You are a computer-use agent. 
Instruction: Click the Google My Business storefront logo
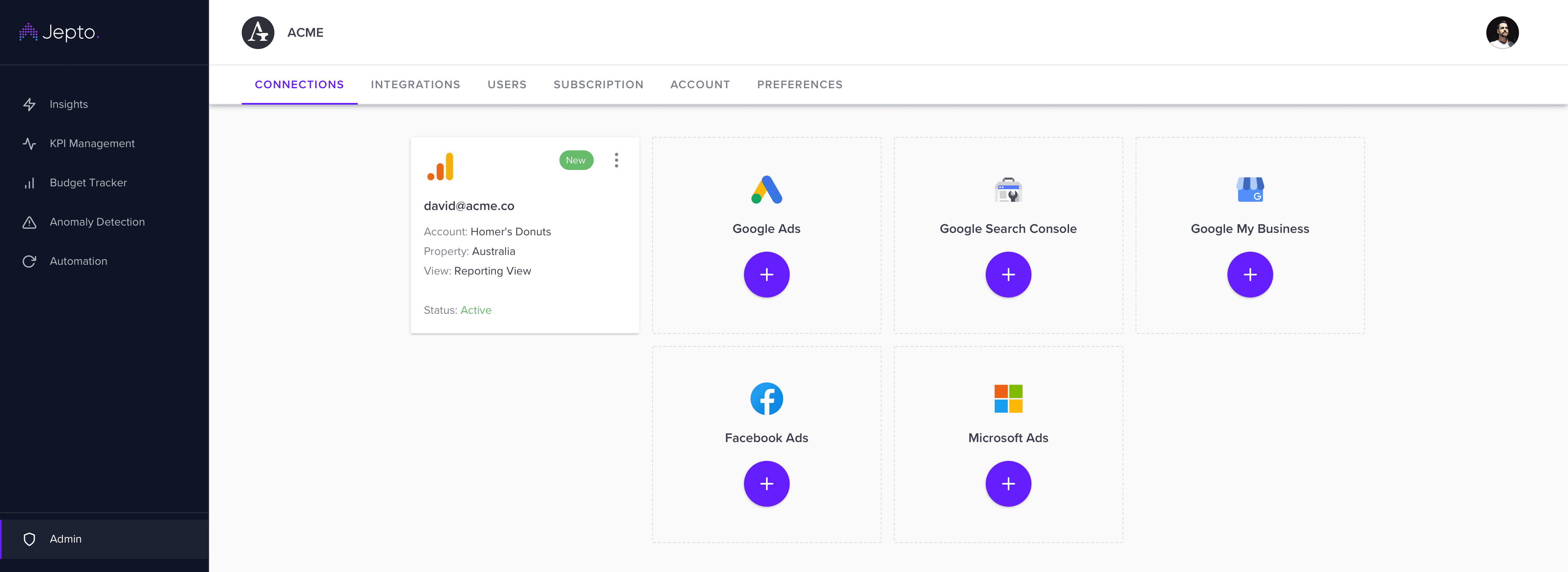tap(1249, 190)
